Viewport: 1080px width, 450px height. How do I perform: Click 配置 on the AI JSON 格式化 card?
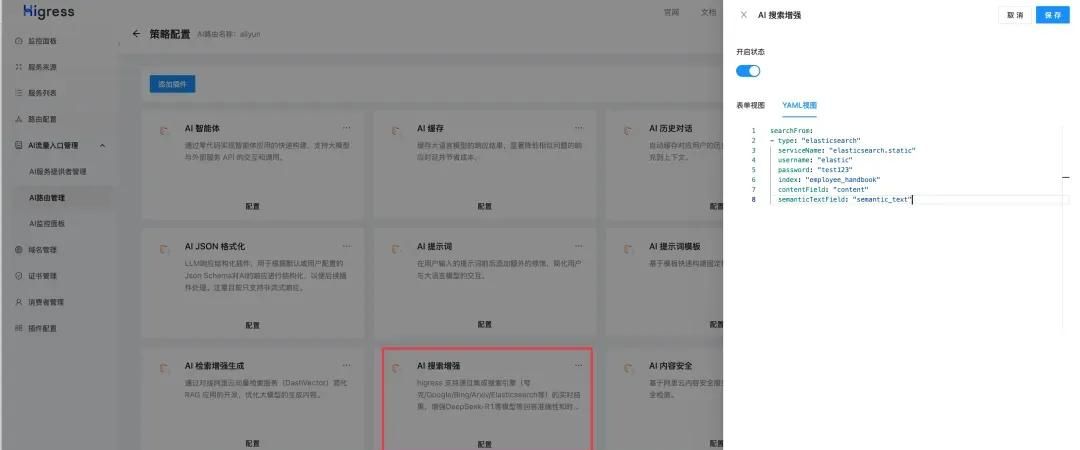252,325
